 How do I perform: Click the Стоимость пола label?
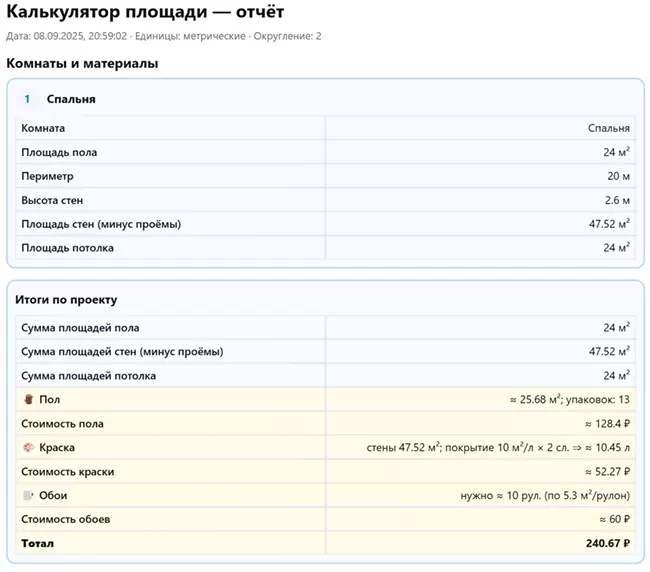point(63,424)
